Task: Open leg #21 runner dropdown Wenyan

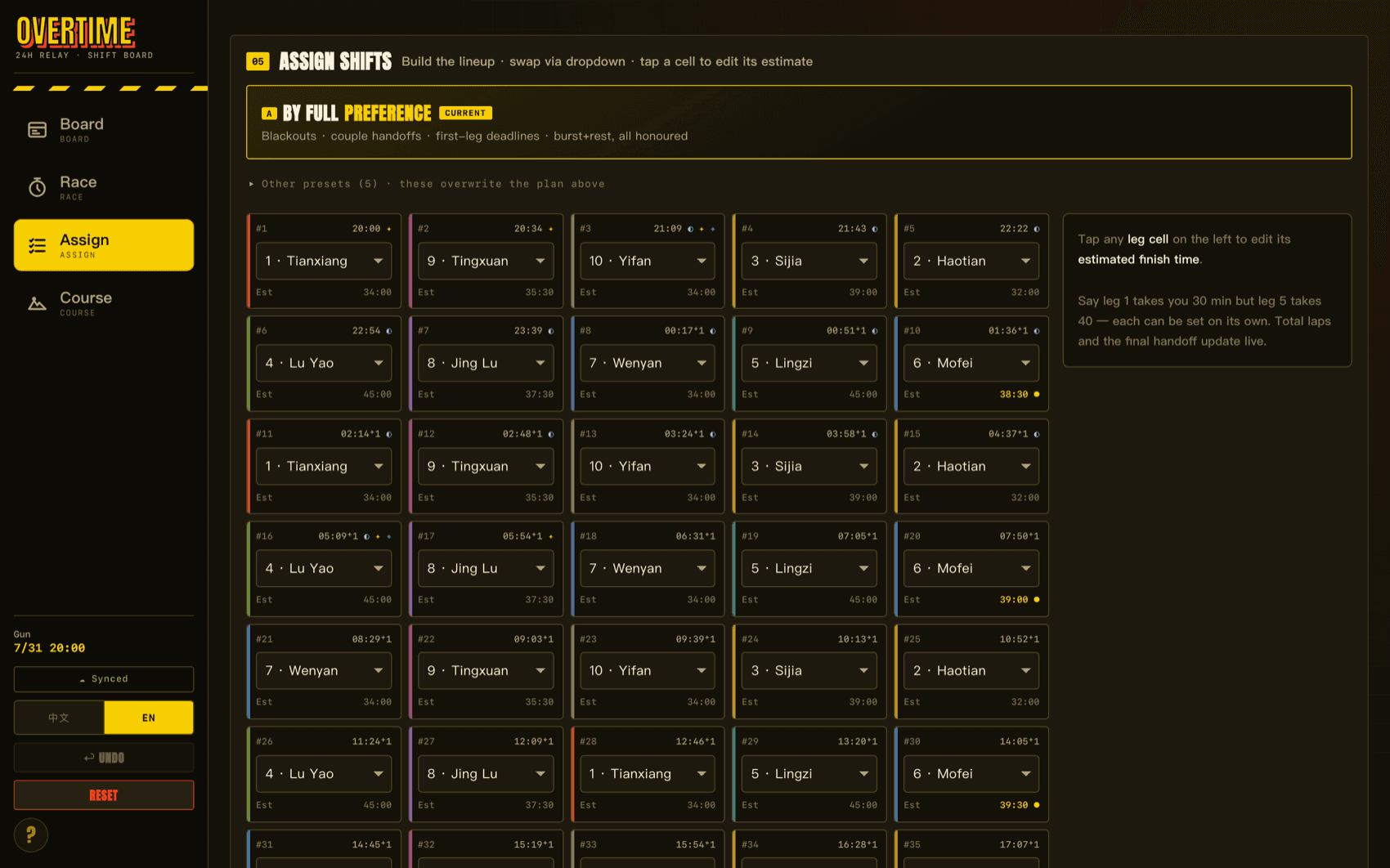Action: click(324, 670)
